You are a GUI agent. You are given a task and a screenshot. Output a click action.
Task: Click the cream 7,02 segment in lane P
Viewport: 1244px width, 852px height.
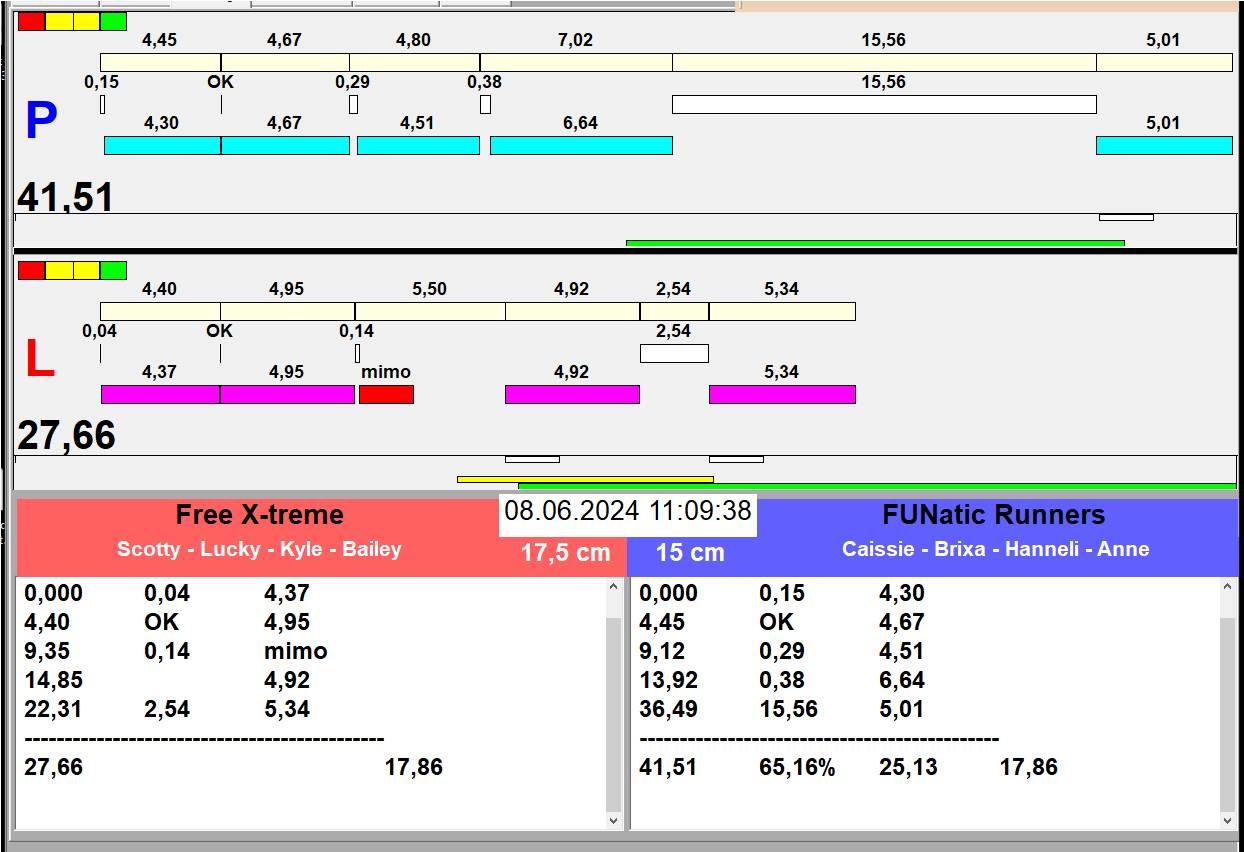pyautogui.click(x=575, y=62)
